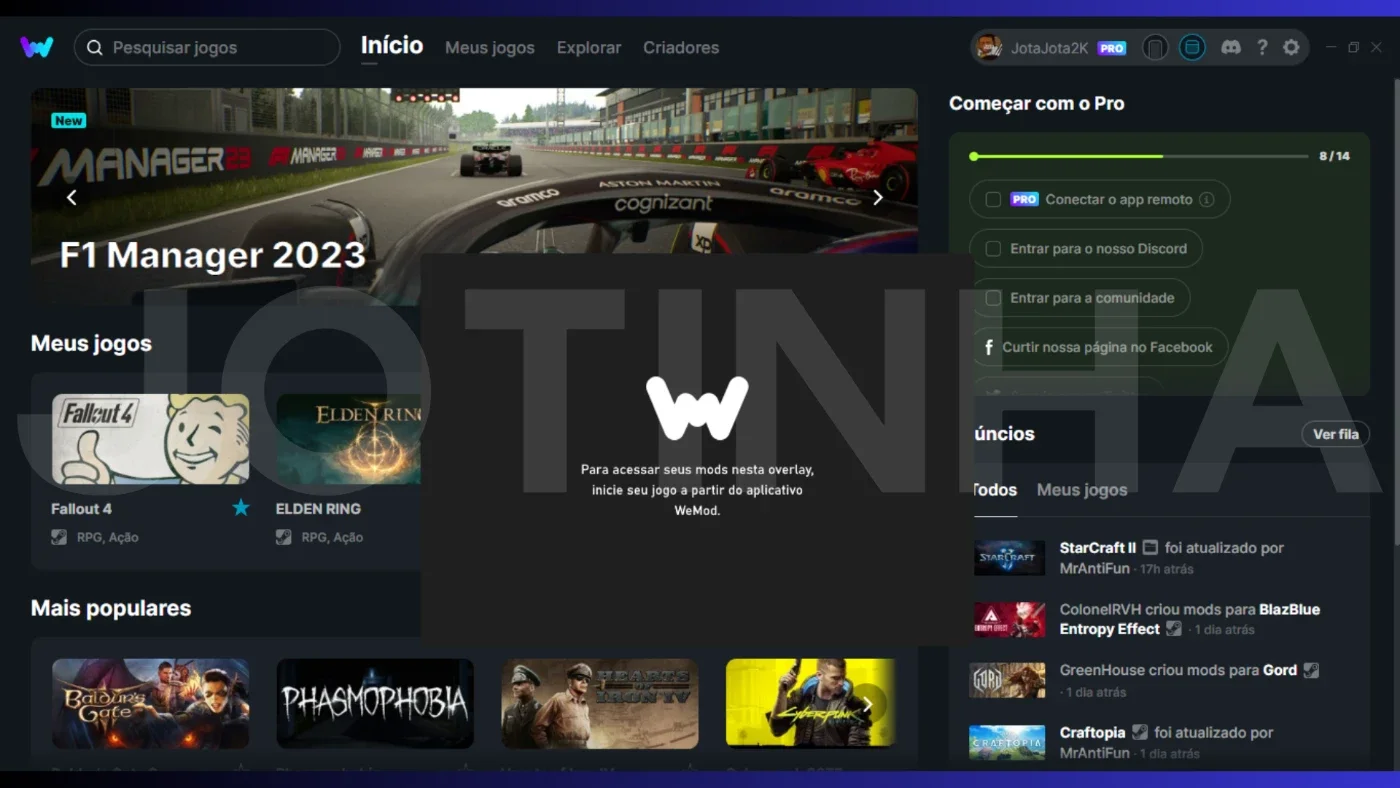Screen dimensions: 1400x788
Task: Click the WeMod logo in the top bar
Action: 36,47
